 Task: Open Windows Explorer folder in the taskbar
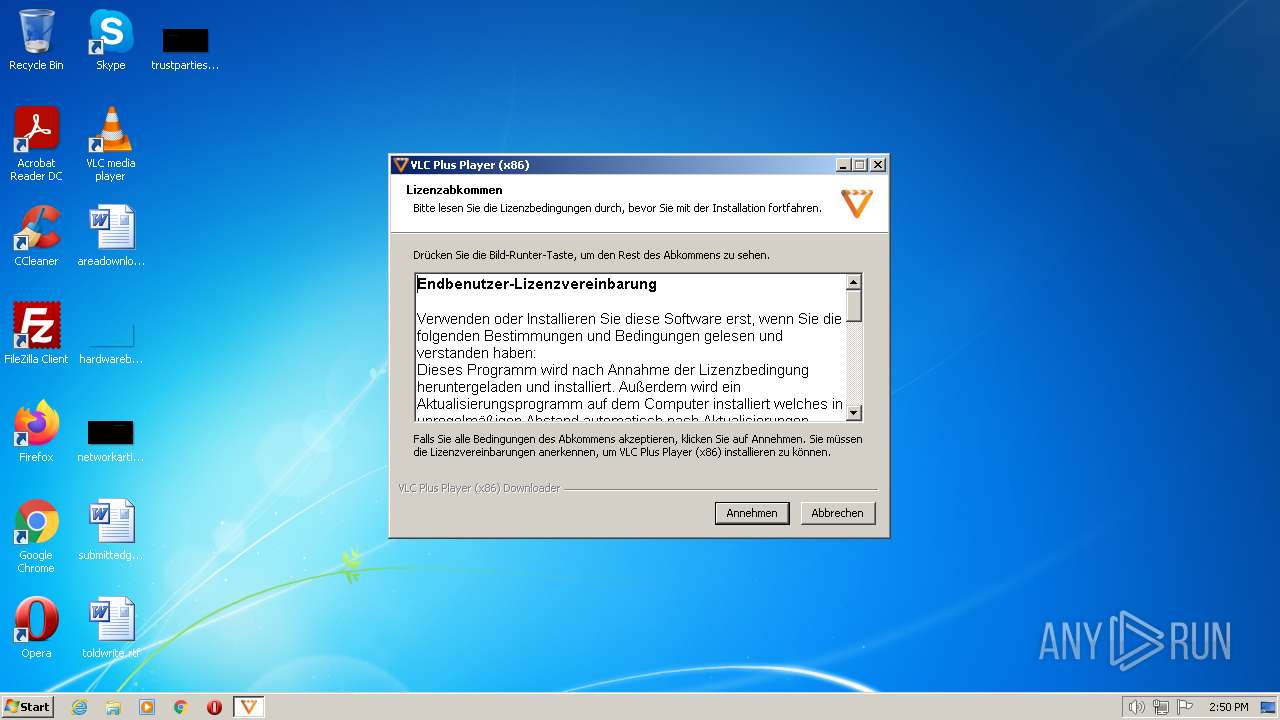[113, 707]
